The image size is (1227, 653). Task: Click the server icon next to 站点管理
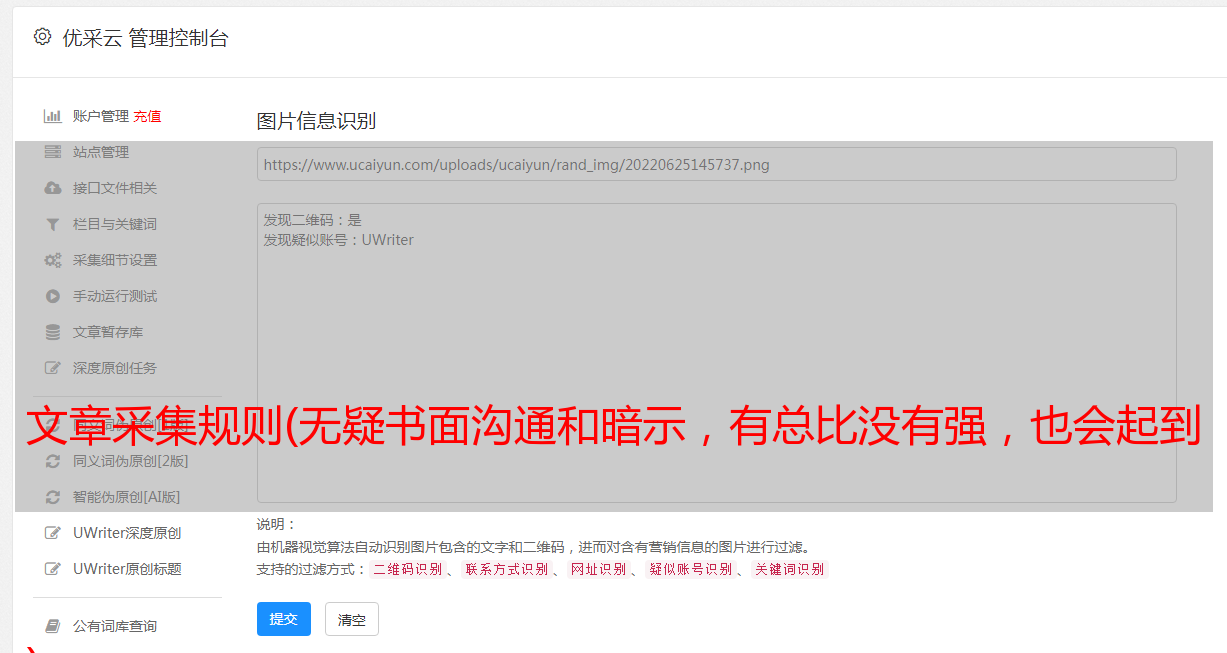(x=53, y=152)
